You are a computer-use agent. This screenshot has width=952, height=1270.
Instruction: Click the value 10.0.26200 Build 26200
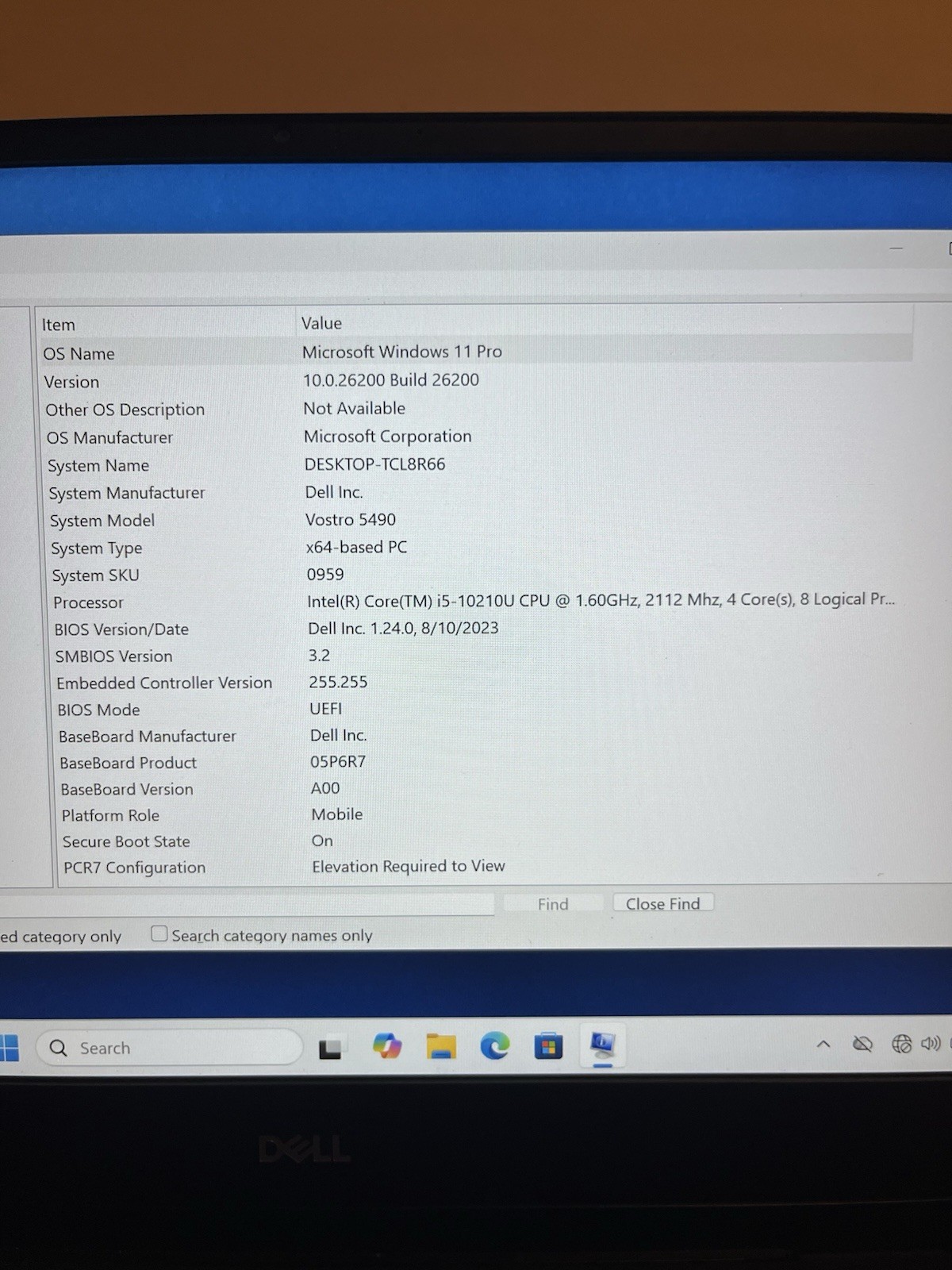point(391,379)
